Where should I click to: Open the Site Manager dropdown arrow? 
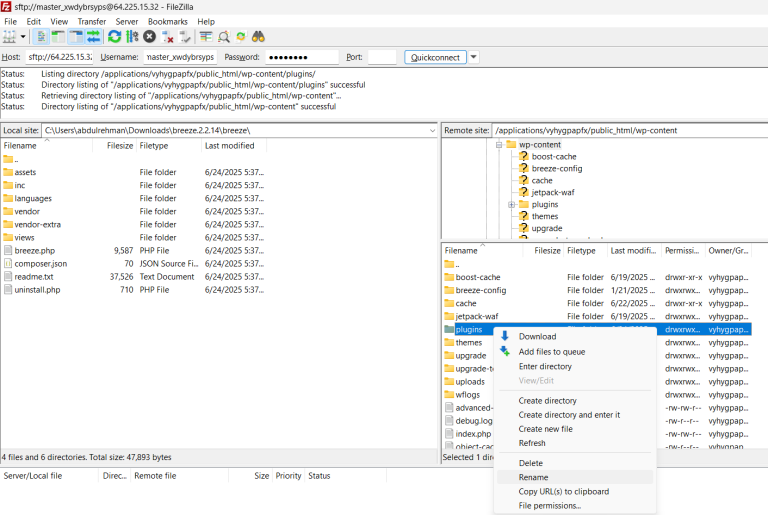23,37
